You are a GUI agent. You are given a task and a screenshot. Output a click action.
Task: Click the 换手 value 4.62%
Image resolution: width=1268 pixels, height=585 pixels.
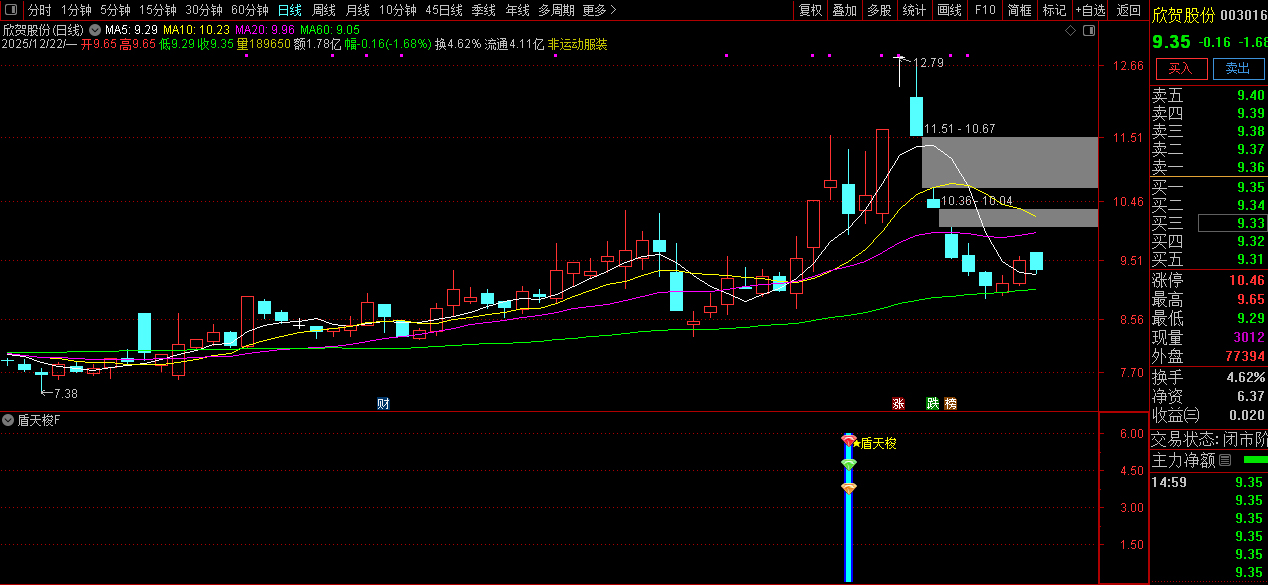click(x=1246, y=377)
